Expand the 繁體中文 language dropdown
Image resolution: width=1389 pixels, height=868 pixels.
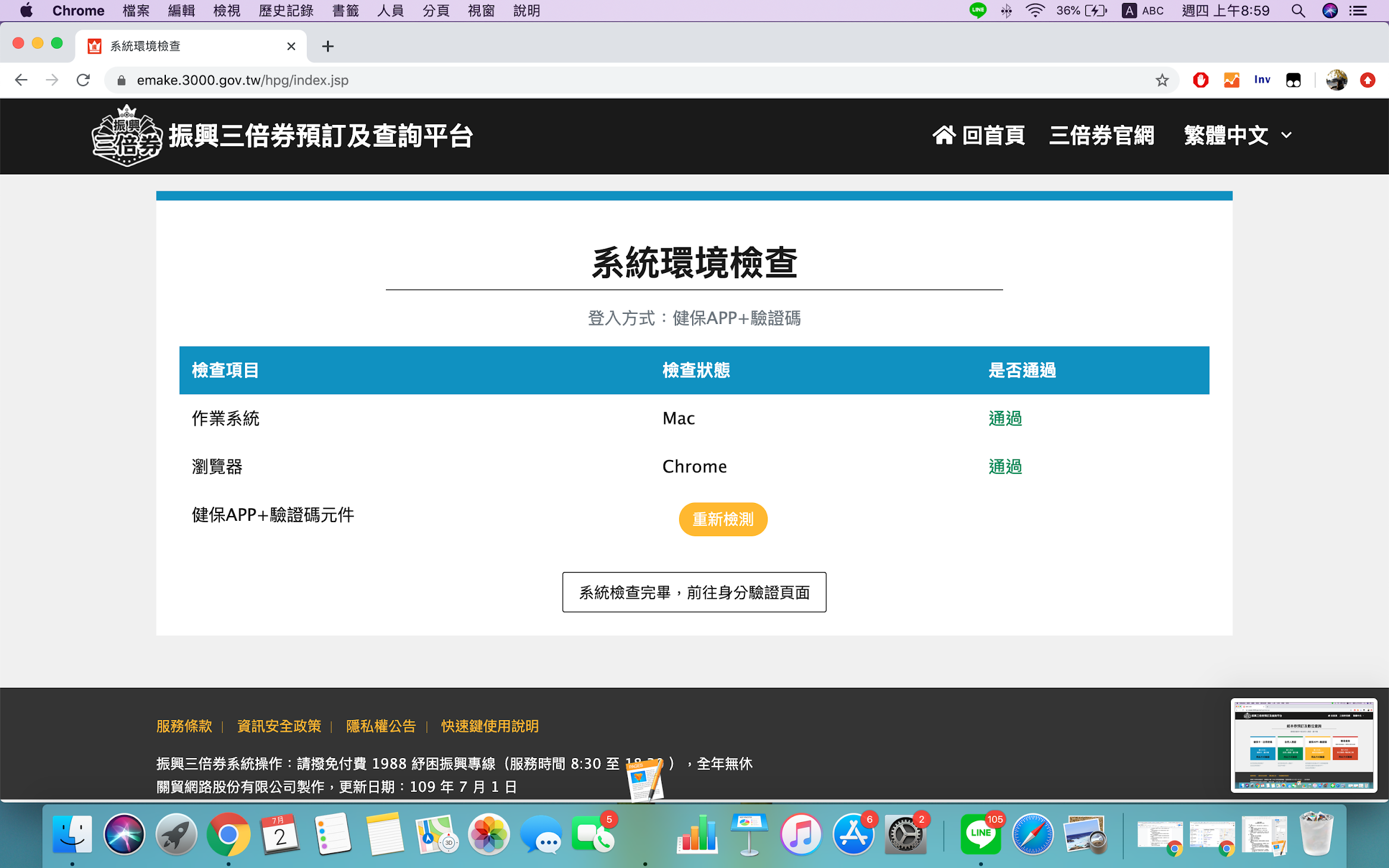(x=1238, y=136)
